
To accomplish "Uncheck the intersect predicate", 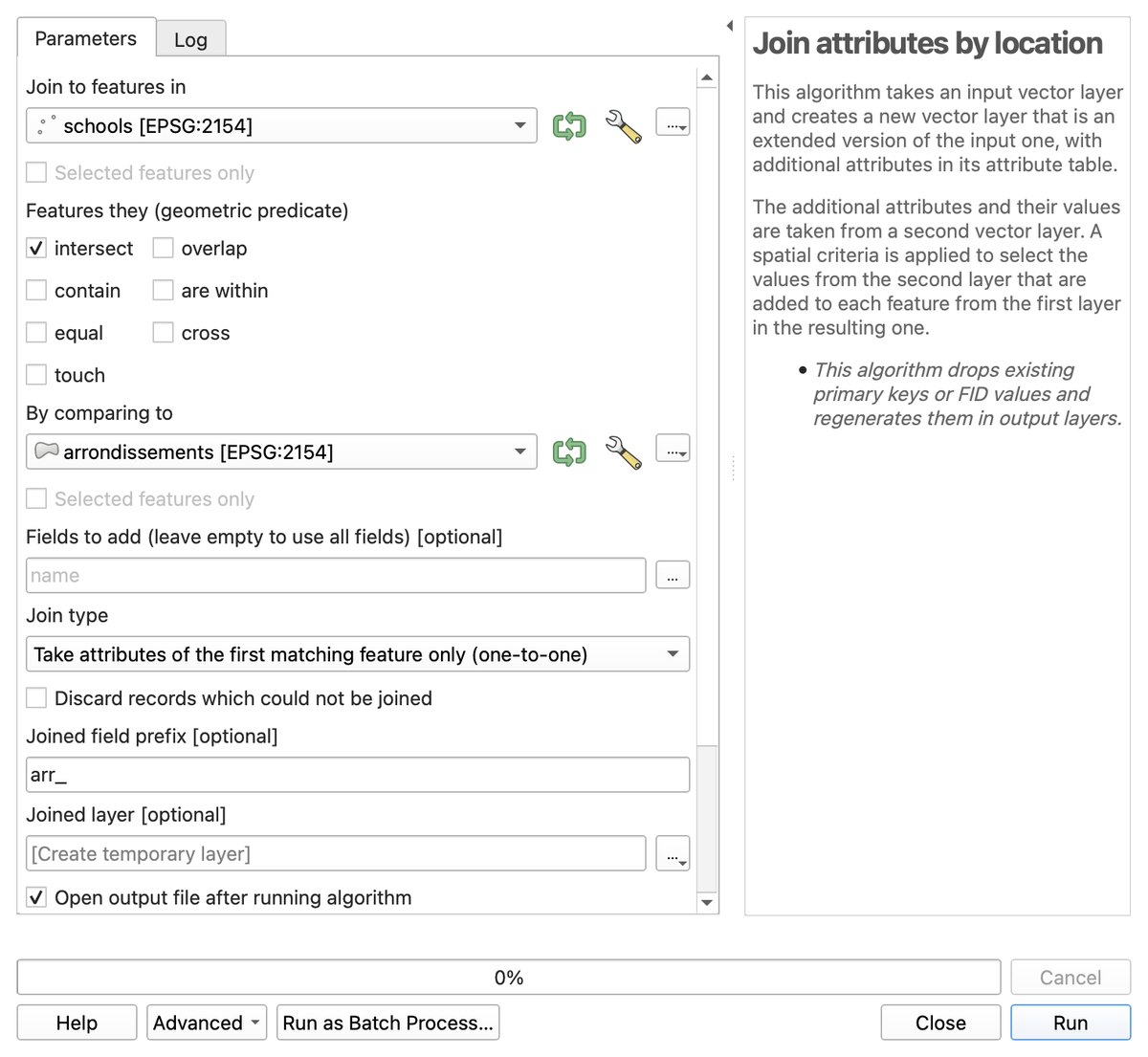I will [36, 249].
